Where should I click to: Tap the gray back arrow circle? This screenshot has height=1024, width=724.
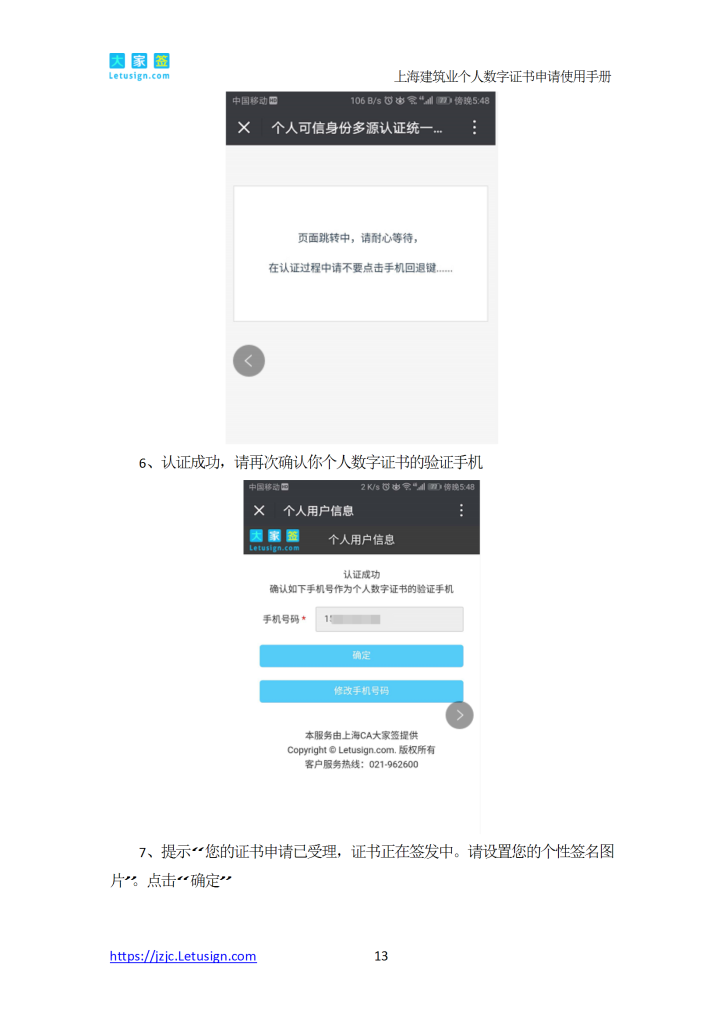coord(249,360)
